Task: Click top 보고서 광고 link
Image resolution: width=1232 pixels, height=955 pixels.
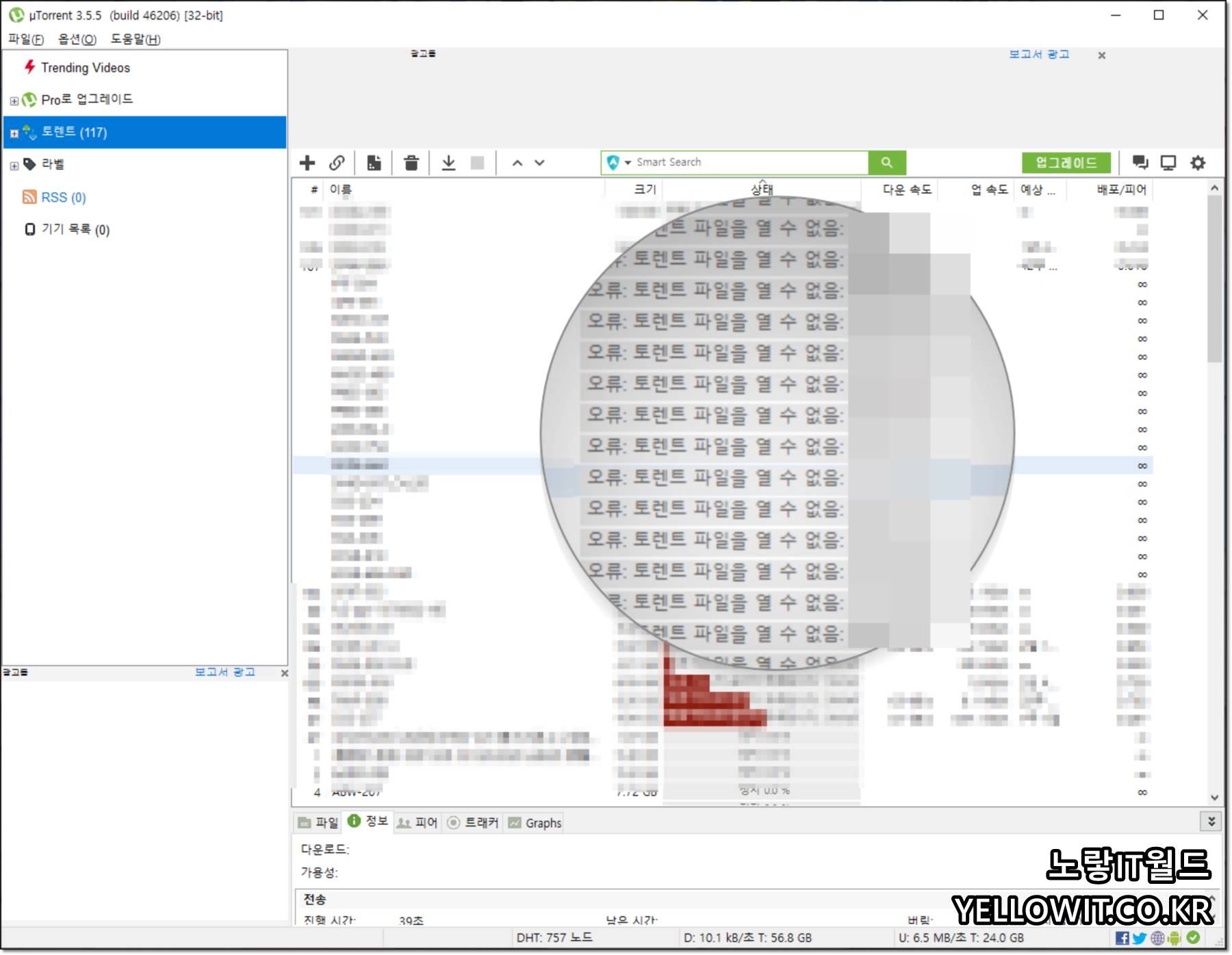Action: tap(1039, 54)
